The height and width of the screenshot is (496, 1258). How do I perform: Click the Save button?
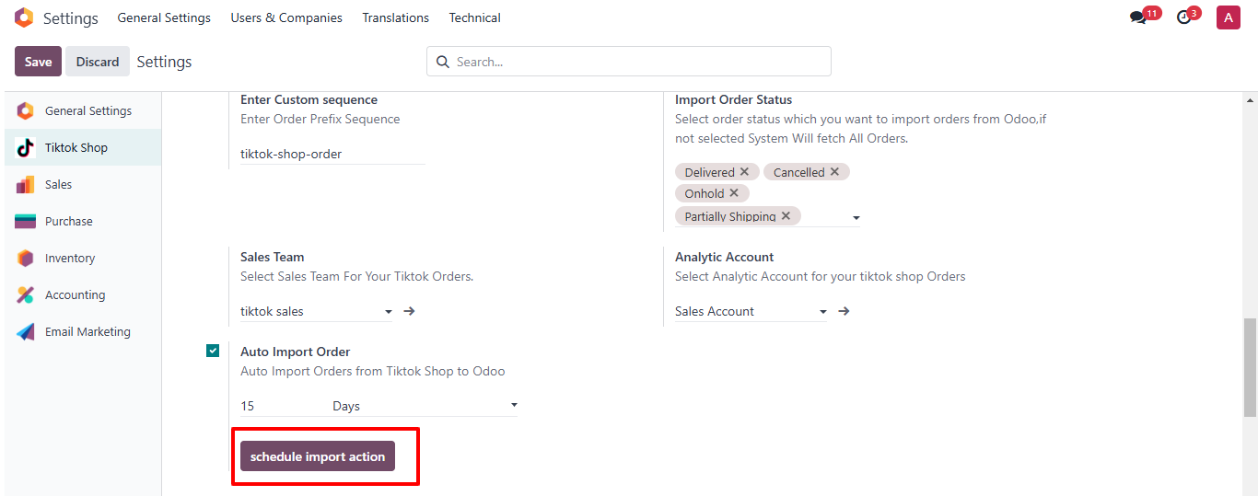(x=38, y=62)
